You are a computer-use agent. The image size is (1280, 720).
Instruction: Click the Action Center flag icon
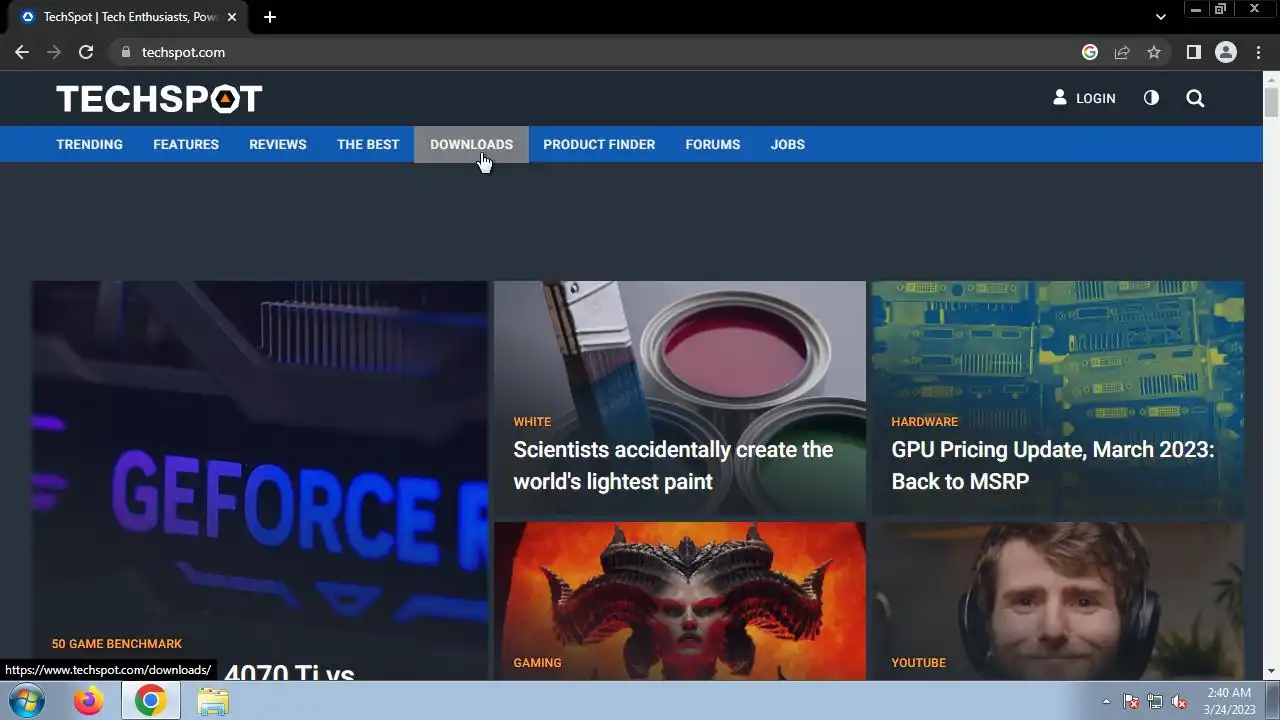click(x=1131, y=701)
